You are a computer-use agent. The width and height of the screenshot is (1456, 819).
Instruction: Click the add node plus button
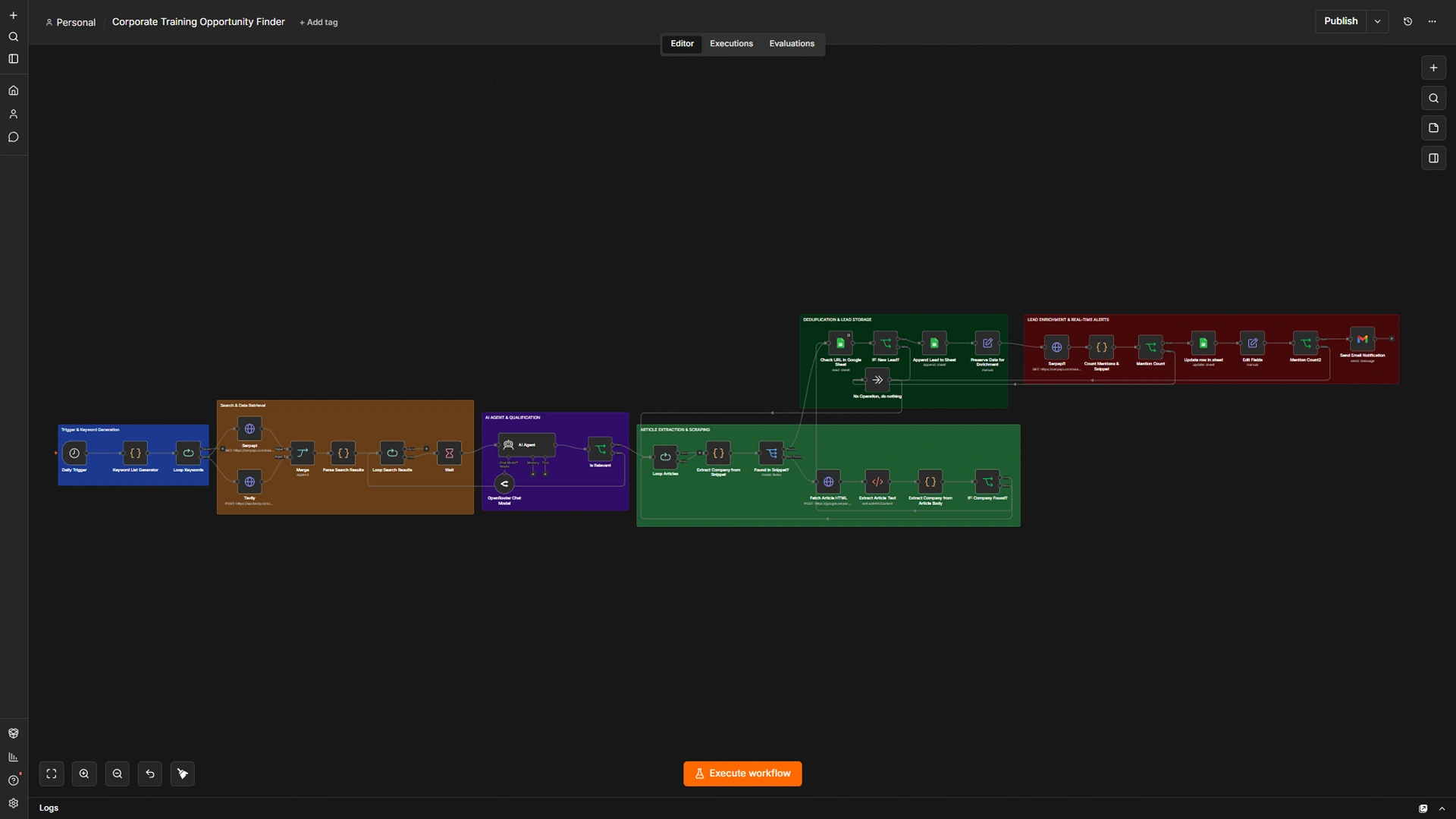tap(1433, 67)
